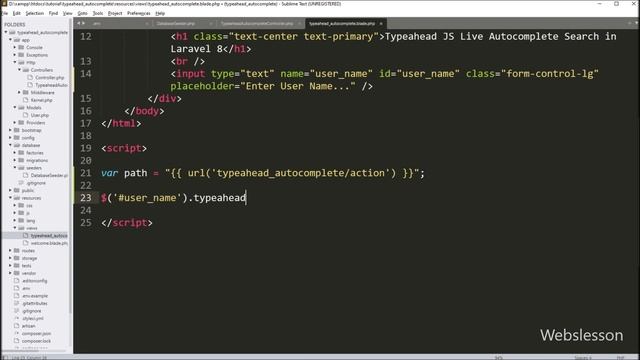Click line number 21 in the gutter
The width and height of the screenshot is (640, 360).
(86, 173)
